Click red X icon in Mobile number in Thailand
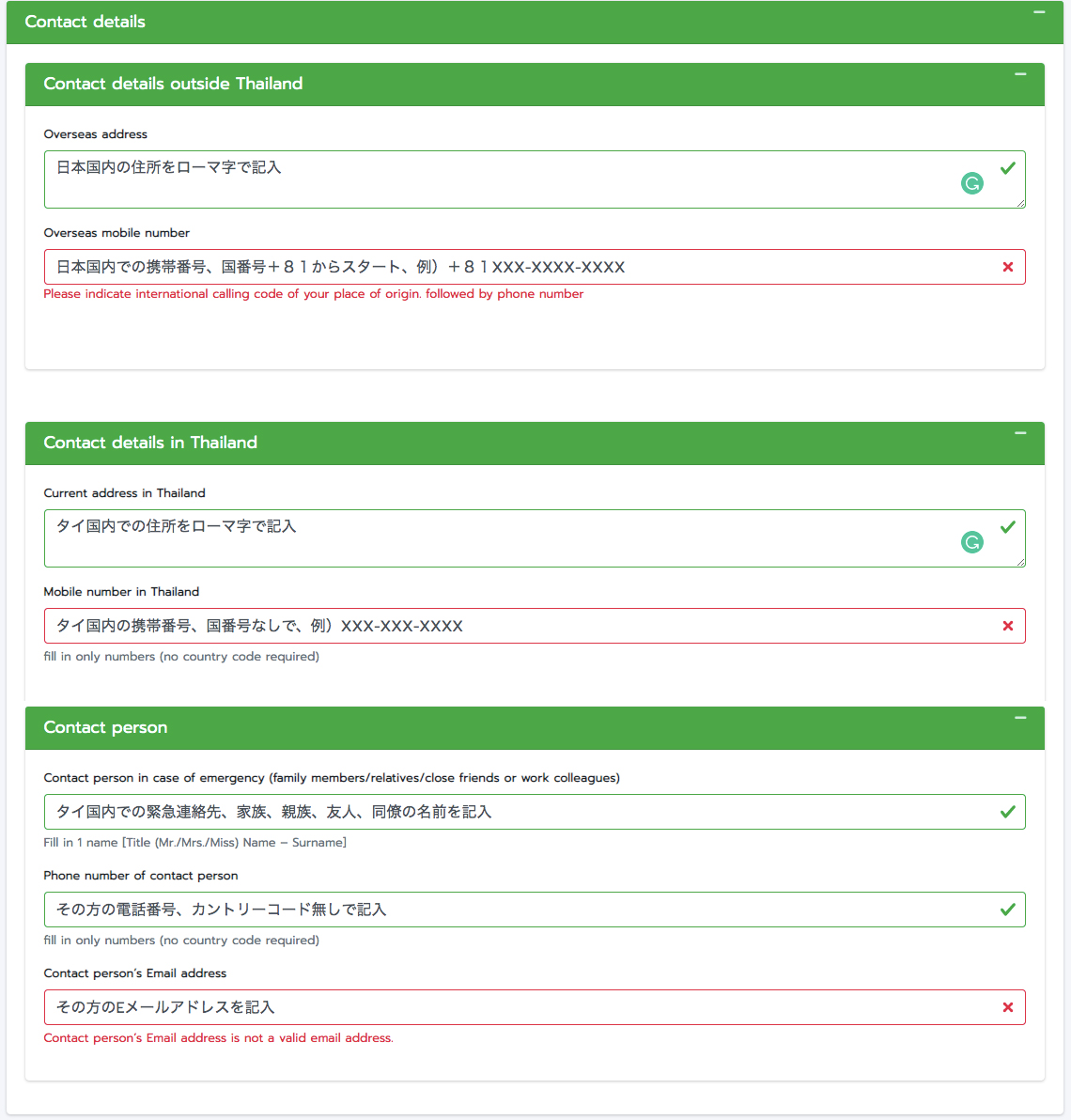 pyautogui.click(x=1008, y=626)
